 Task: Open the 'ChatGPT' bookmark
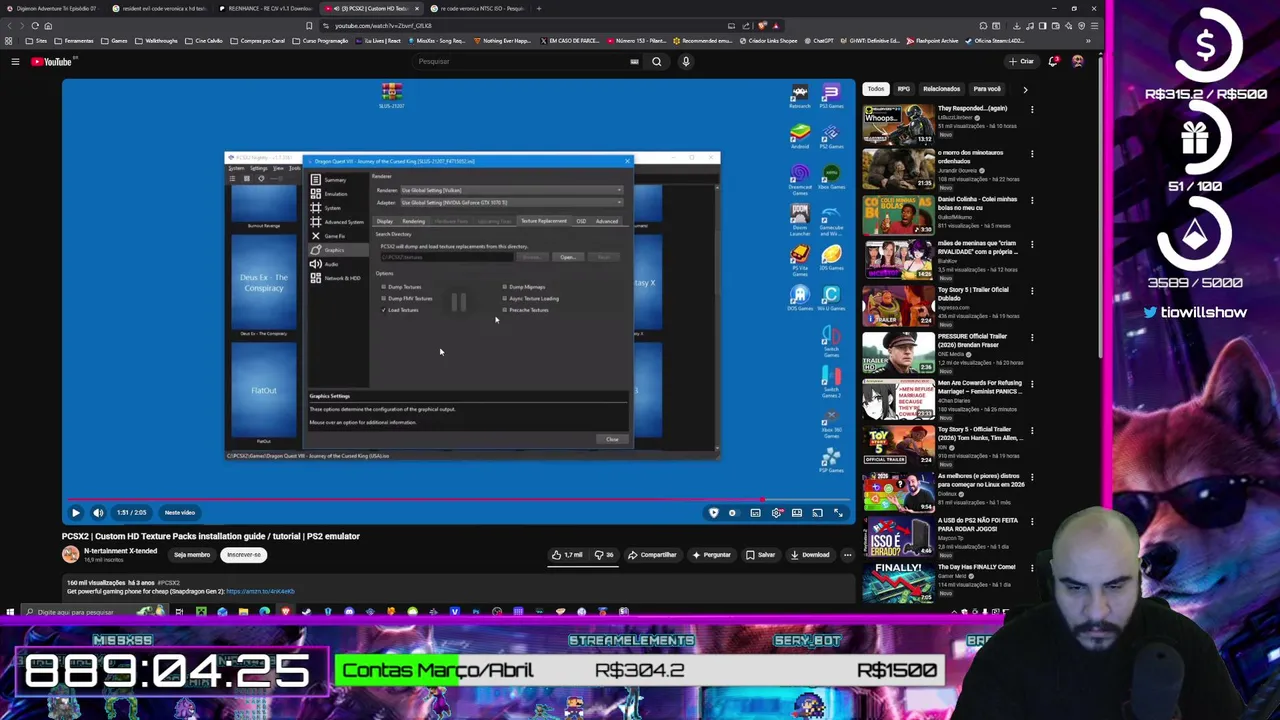[x=819, y=41]
